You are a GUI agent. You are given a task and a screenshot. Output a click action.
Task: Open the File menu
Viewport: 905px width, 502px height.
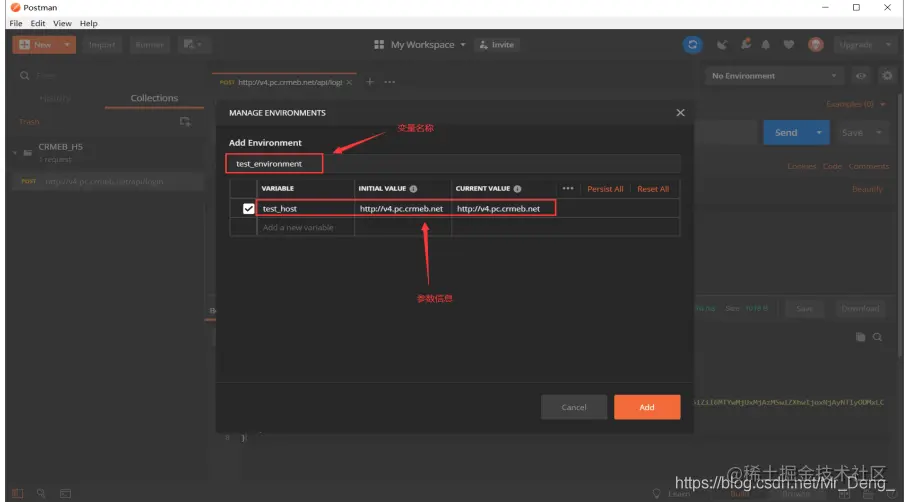(16, 23)
